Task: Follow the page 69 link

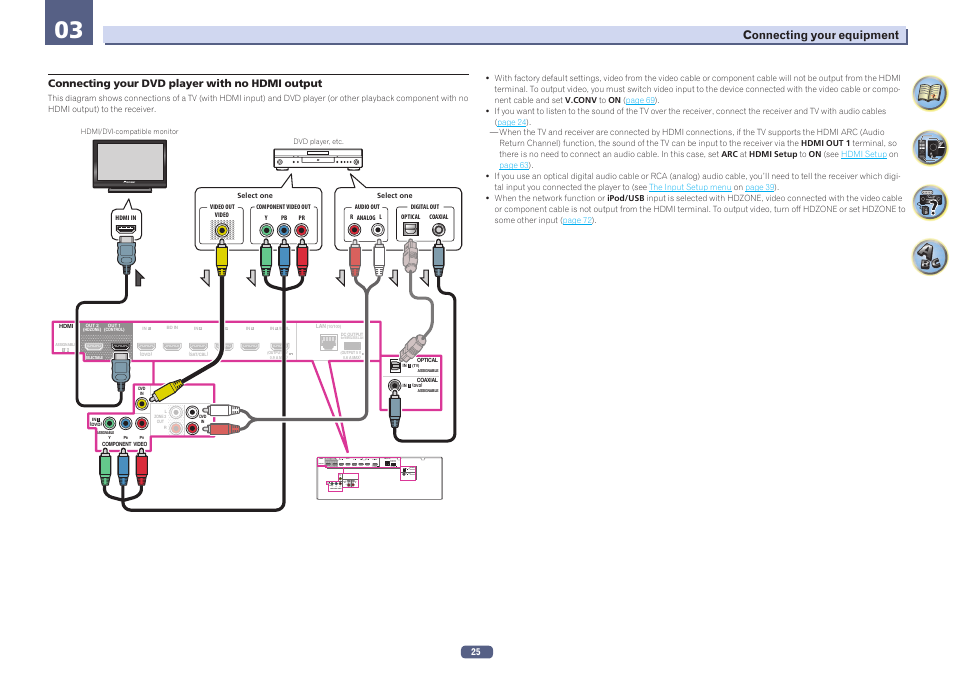Action: click(x=640, y=100)
